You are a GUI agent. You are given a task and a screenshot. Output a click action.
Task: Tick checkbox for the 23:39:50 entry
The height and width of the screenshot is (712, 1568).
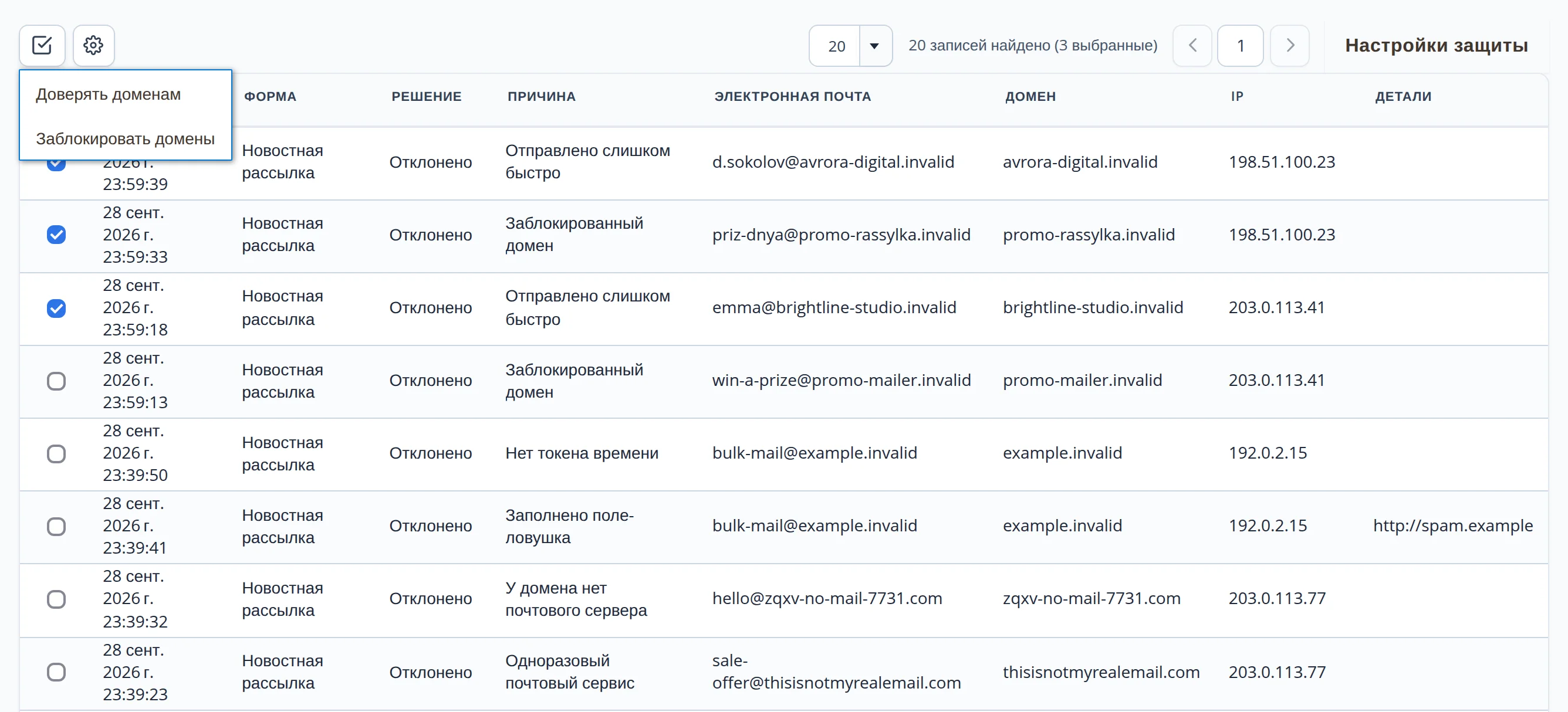56,453
